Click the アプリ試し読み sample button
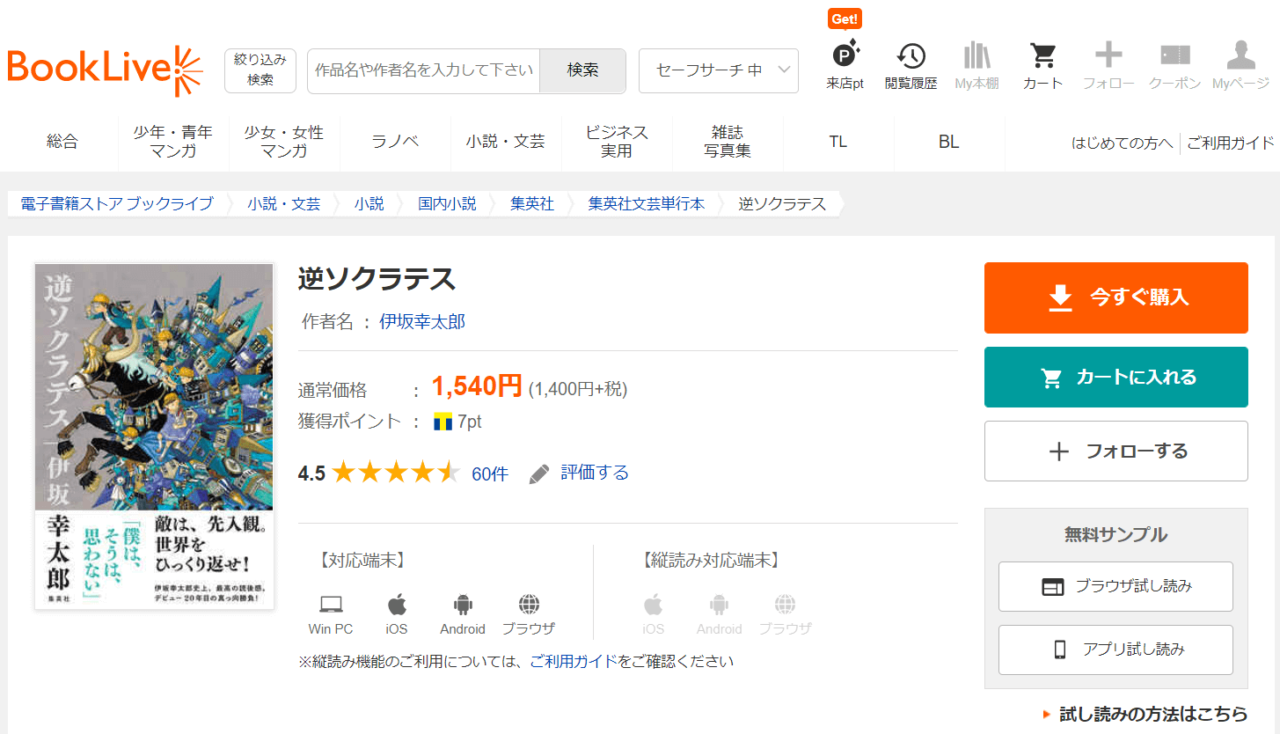The width and height of the screenshot is (1280, 734). 1116,650
